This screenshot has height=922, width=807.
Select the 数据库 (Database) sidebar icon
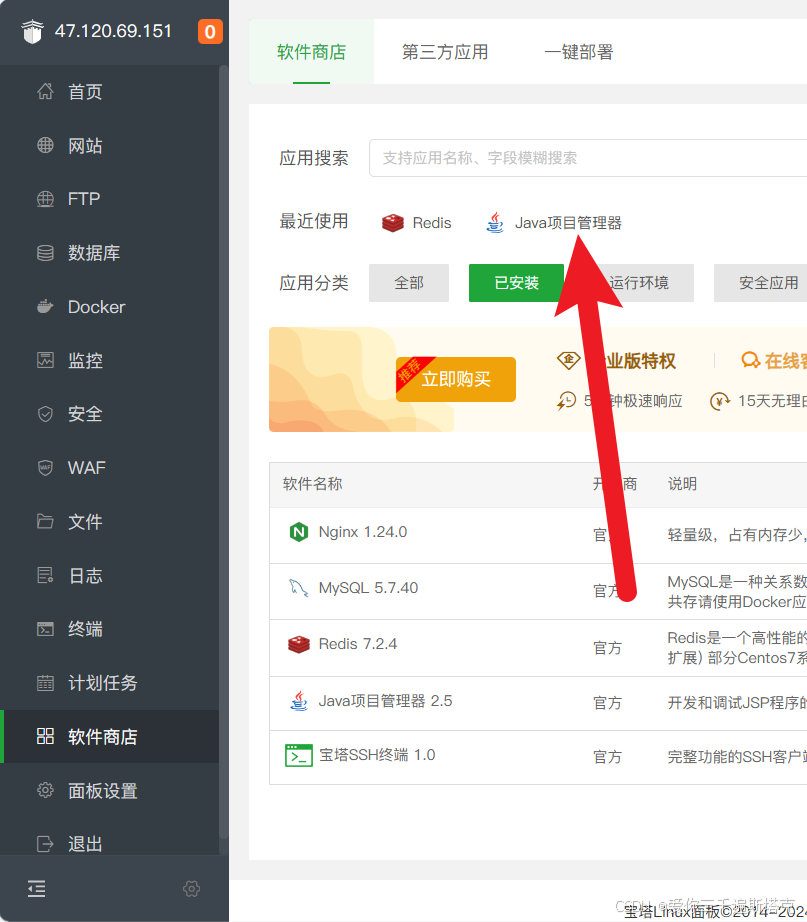tap(84, 252)
